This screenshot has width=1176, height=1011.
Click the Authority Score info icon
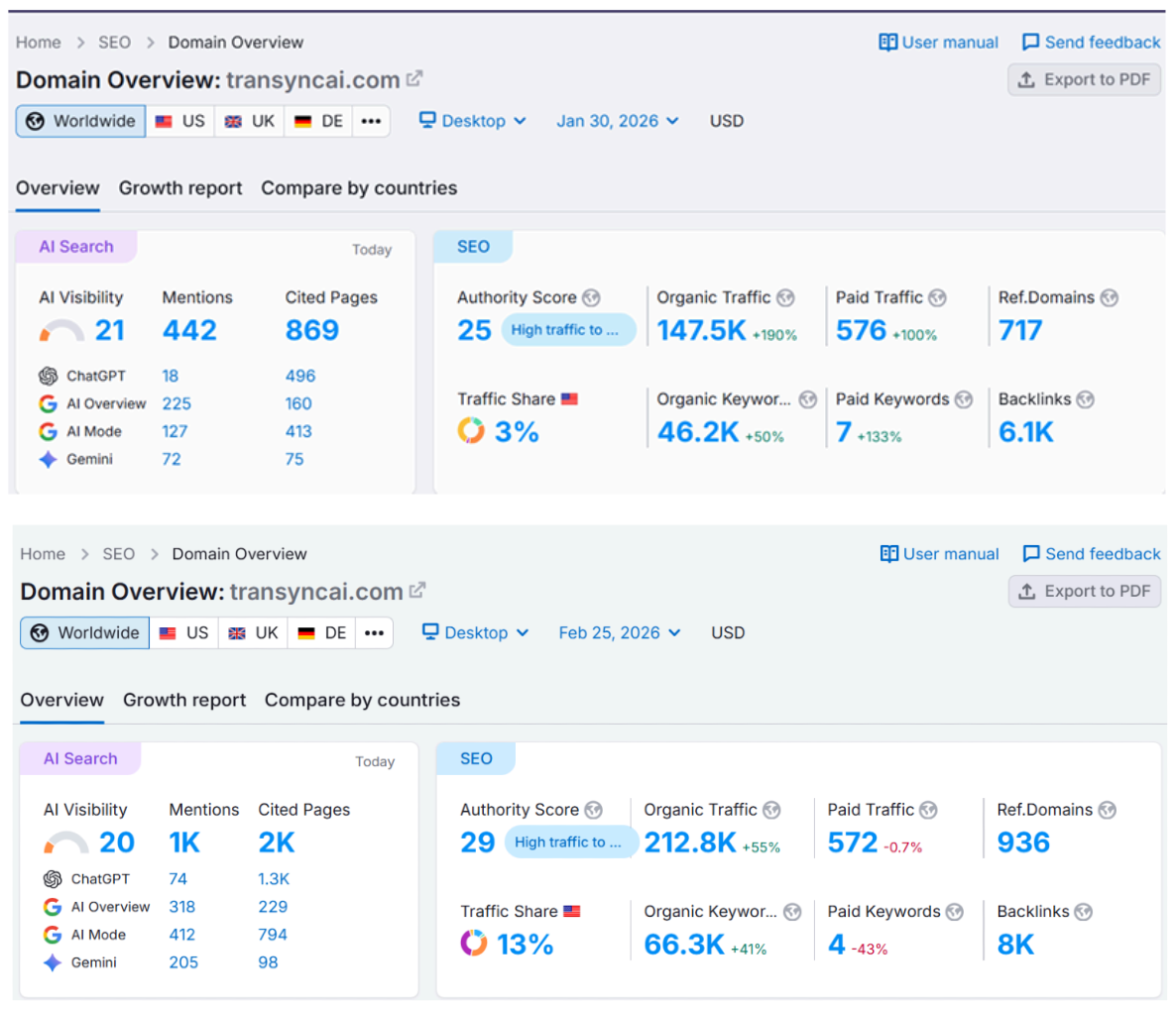click(x=592, y=296)
